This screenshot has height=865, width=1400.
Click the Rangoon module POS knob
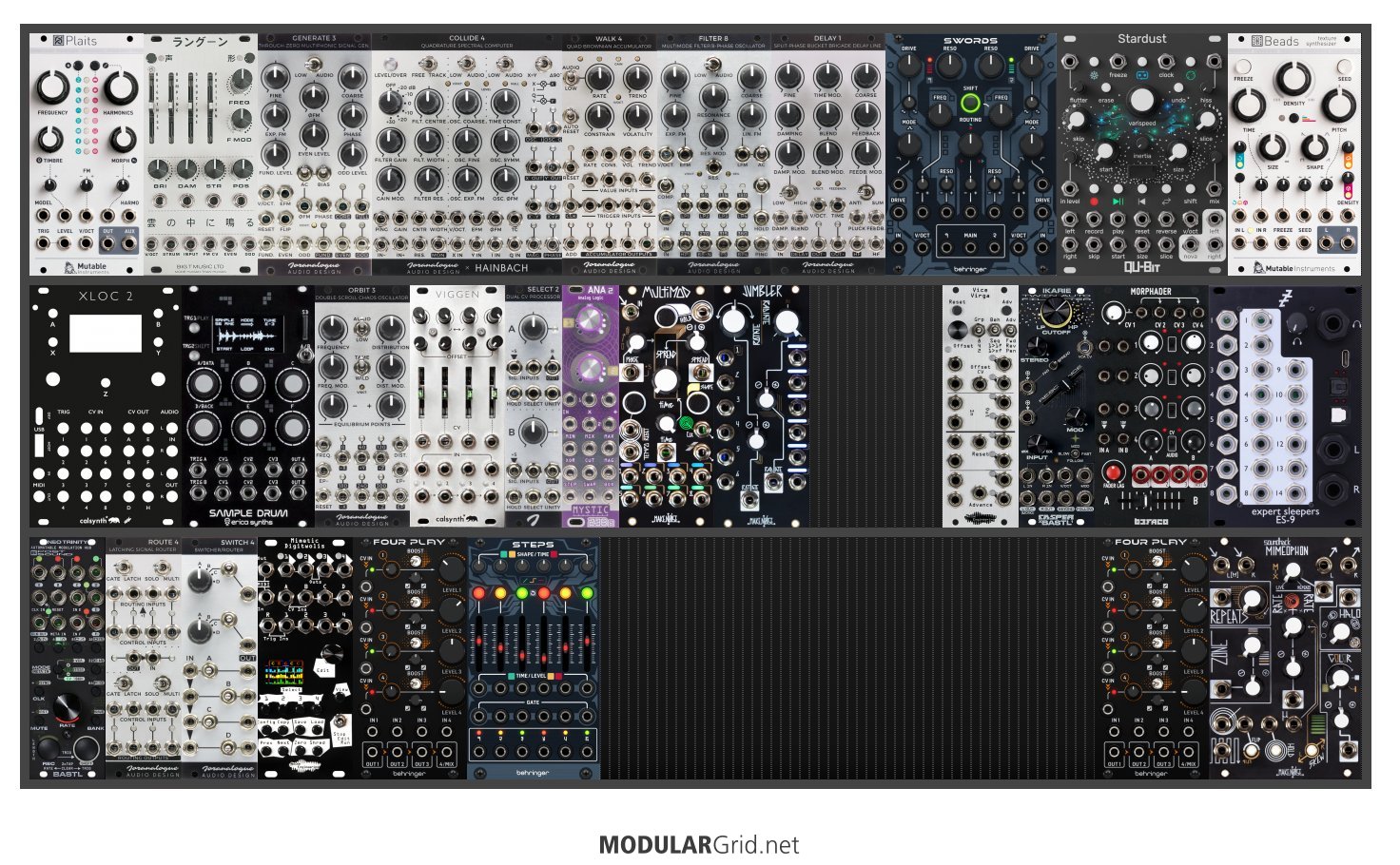[x=242, y=169]
